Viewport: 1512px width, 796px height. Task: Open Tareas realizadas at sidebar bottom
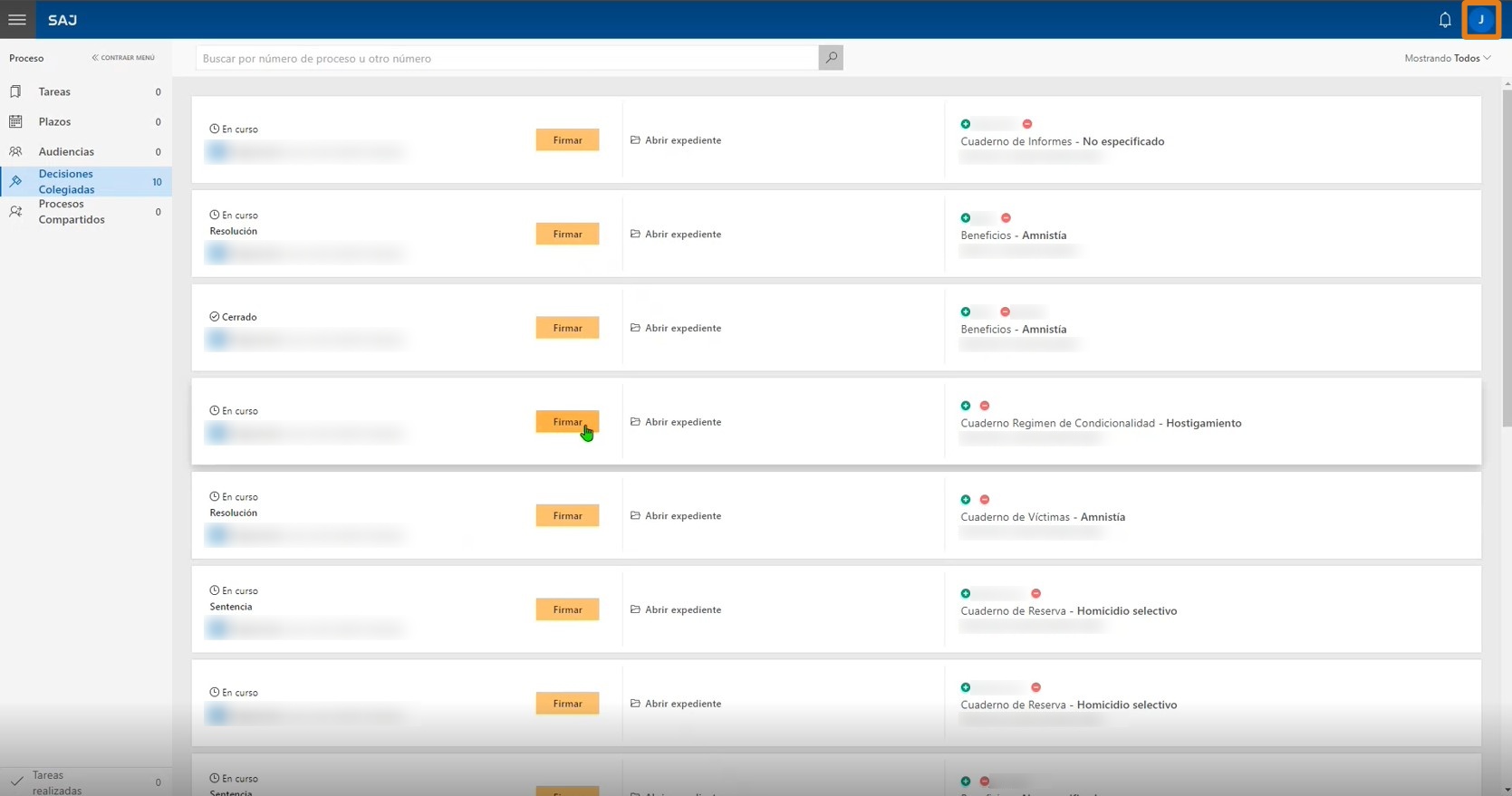click(x=86, y=782)
